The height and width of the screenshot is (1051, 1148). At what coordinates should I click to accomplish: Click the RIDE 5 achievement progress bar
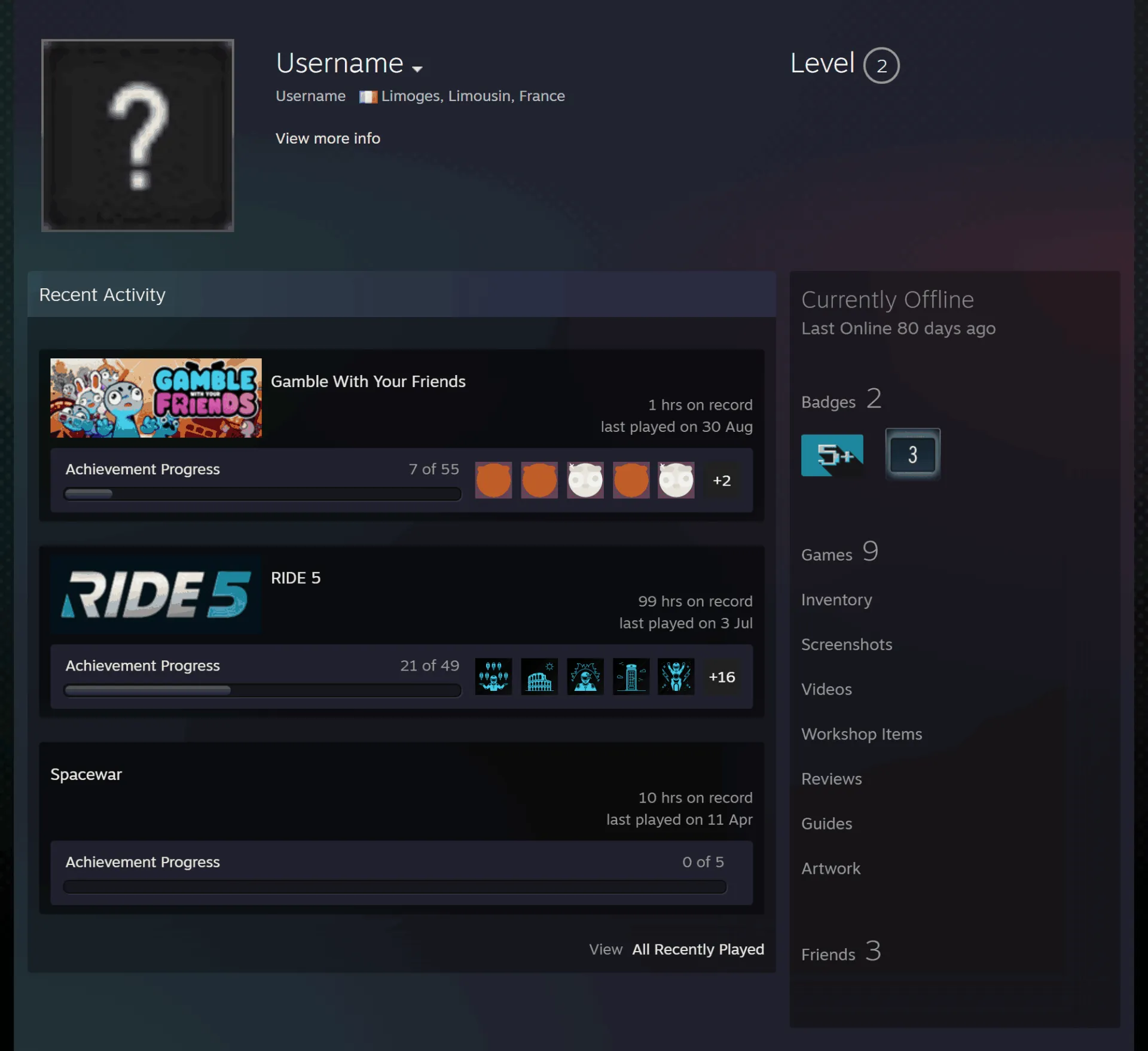pyautogui.click(x=262, y=690)
